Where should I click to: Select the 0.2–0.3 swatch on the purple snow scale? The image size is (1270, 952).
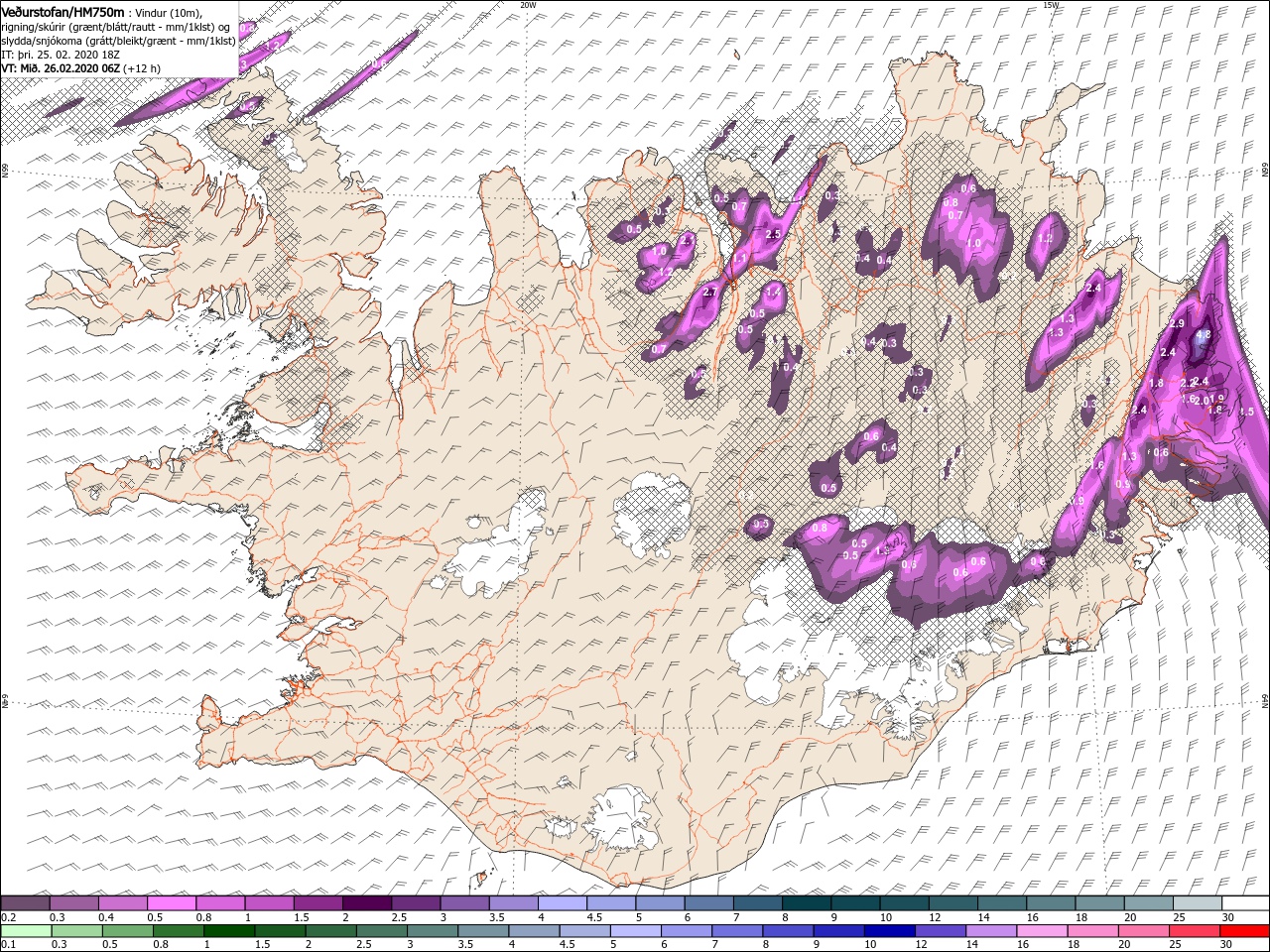[25, 902]
